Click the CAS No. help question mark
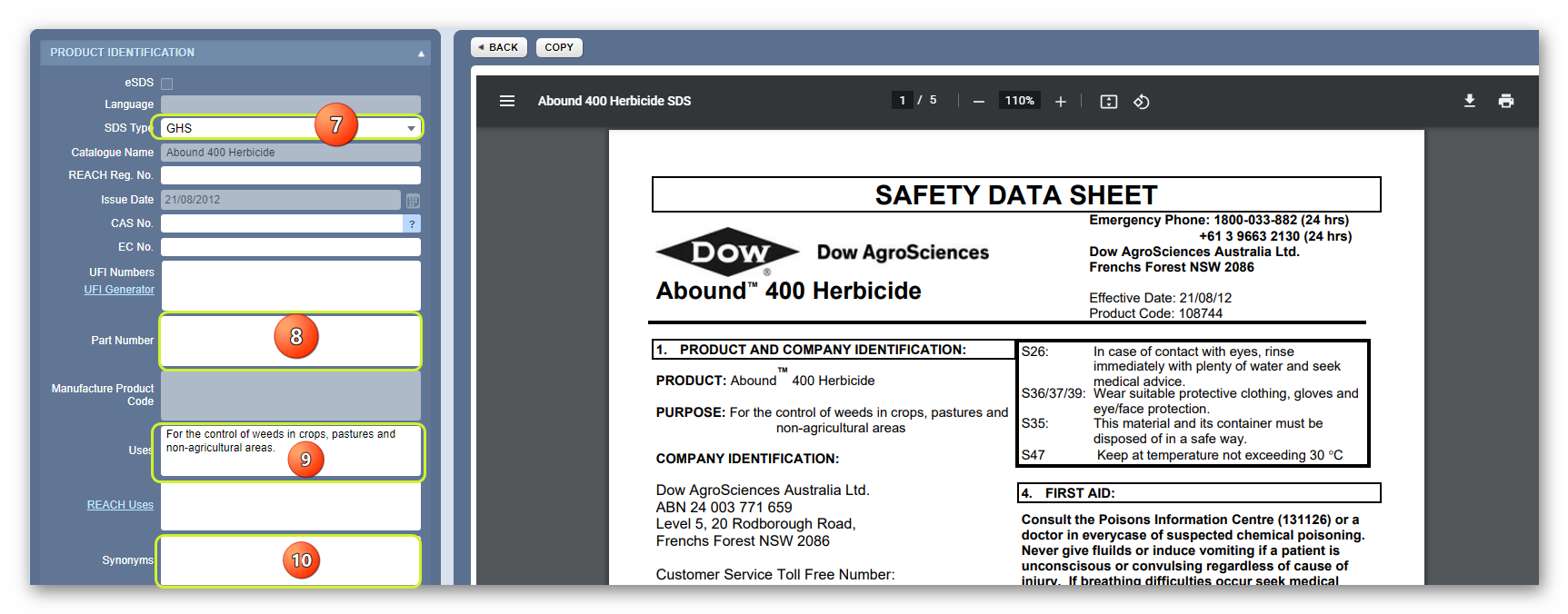 412,223
